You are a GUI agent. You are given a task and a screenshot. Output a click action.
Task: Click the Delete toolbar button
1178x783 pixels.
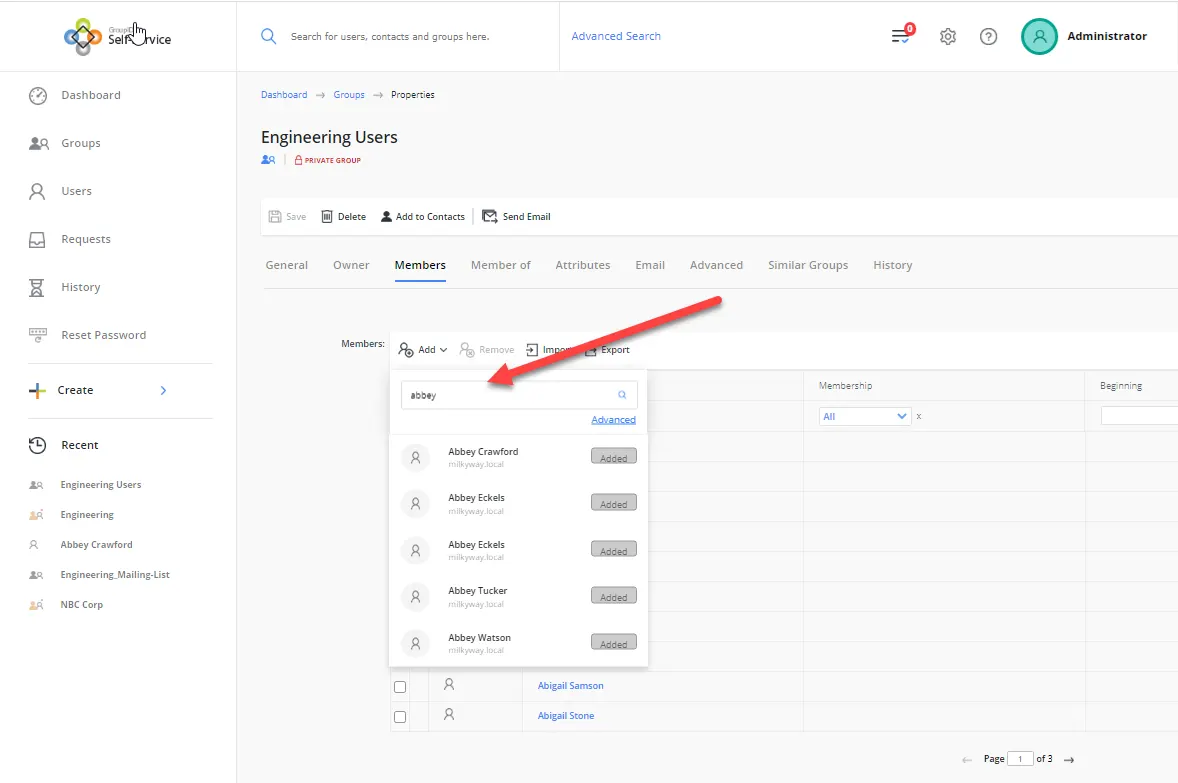343,216
